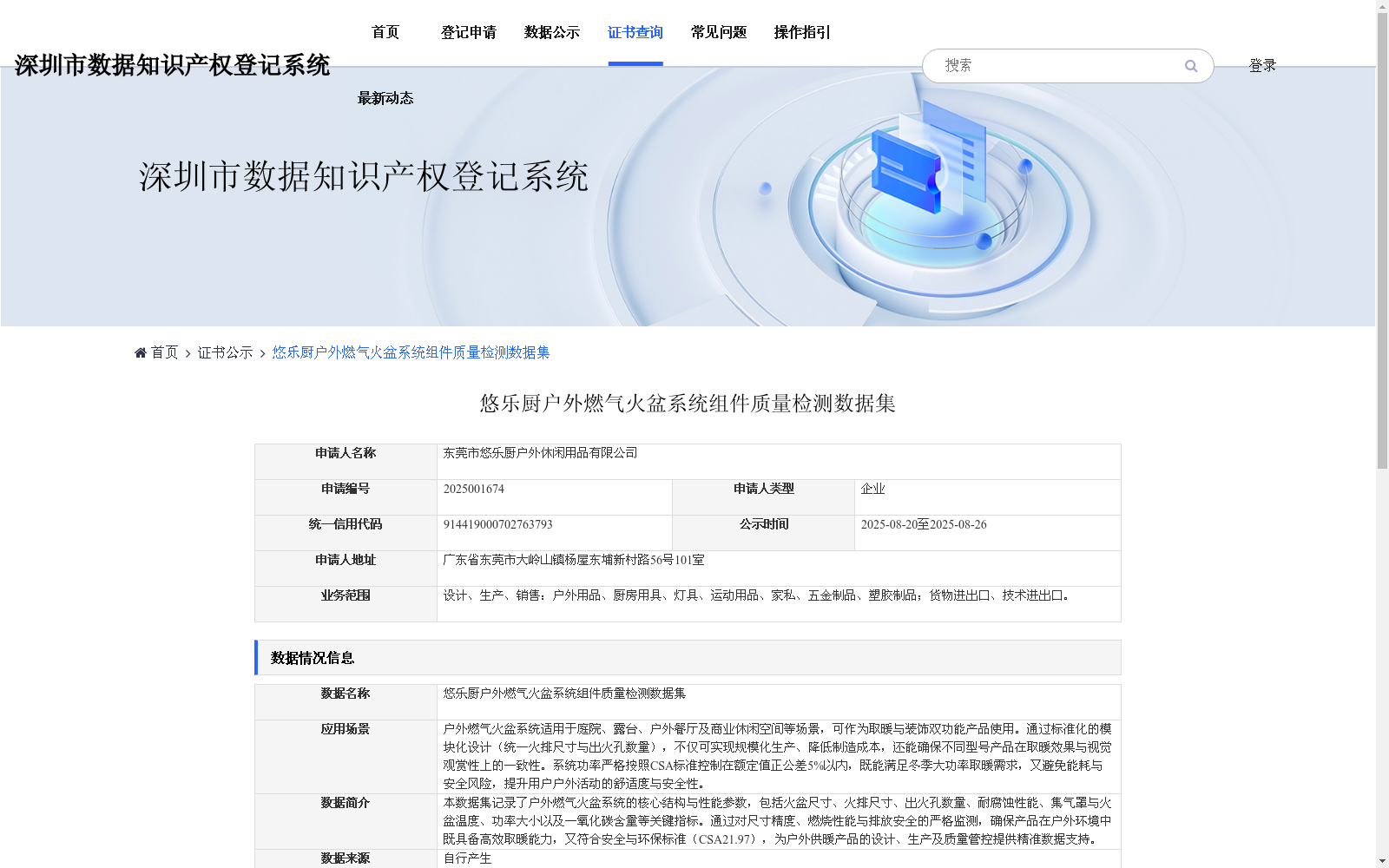Click the page vertical scrollbar thumb

pos(1382,240)
